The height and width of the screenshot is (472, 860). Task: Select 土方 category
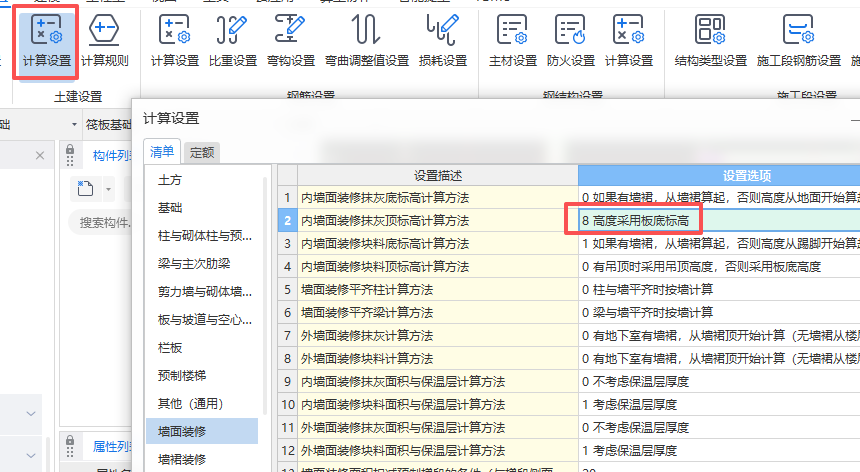(169, 180)
